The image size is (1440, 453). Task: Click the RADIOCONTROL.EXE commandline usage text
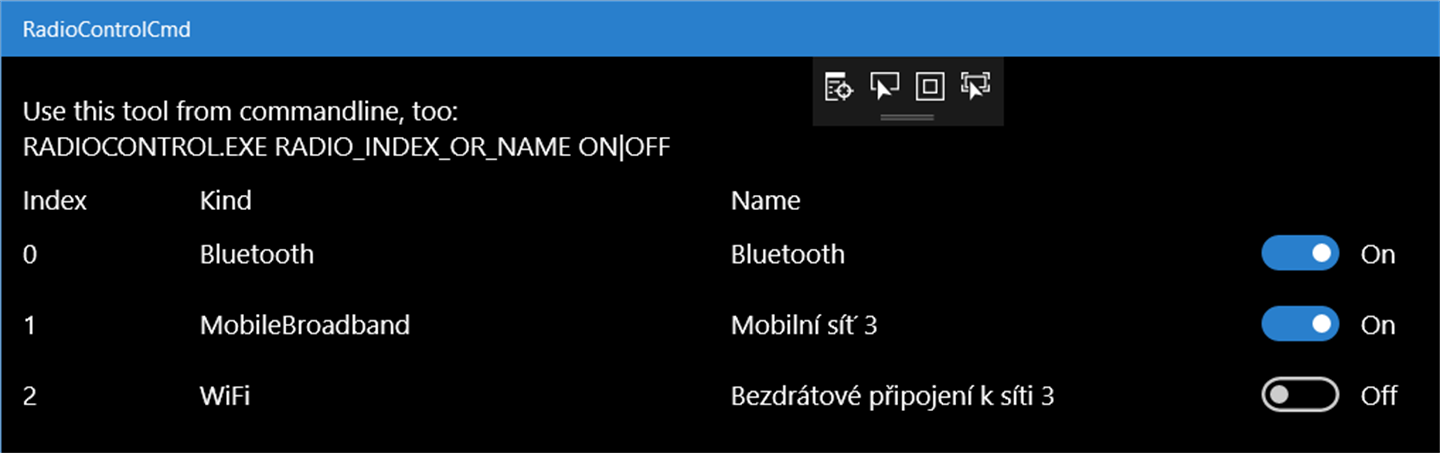[x=346, y=148]
